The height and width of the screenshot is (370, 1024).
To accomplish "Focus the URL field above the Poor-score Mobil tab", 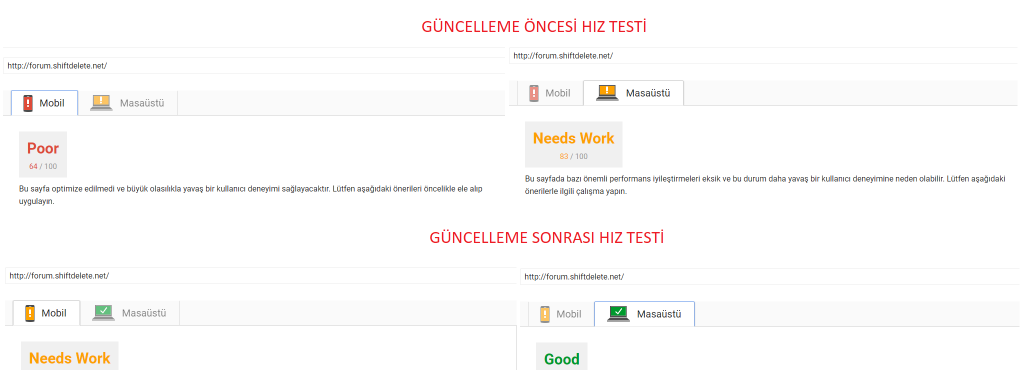I will (x=254, y=66).
